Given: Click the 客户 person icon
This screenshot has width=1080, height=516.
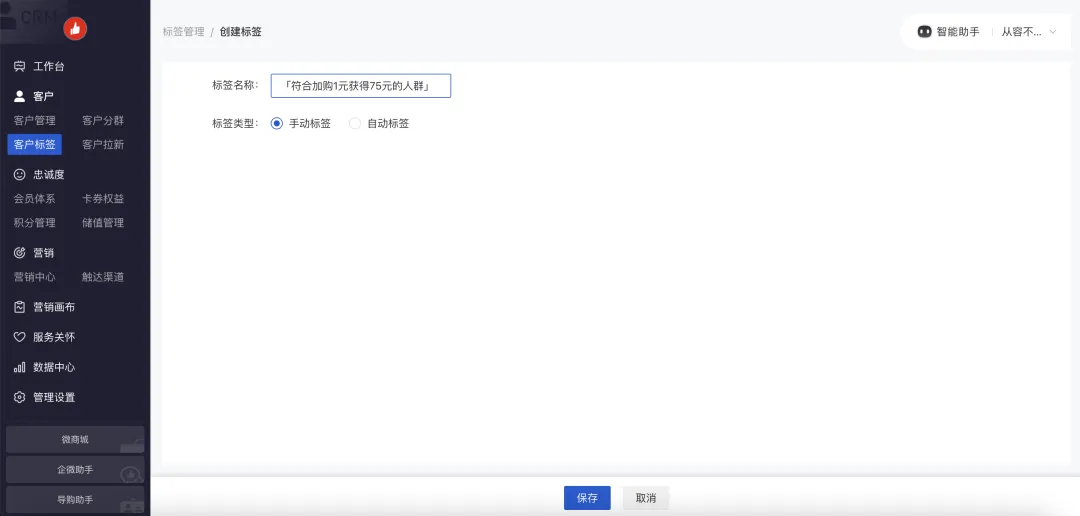Looking at the screenshot, I should click(x=19, y=97).
